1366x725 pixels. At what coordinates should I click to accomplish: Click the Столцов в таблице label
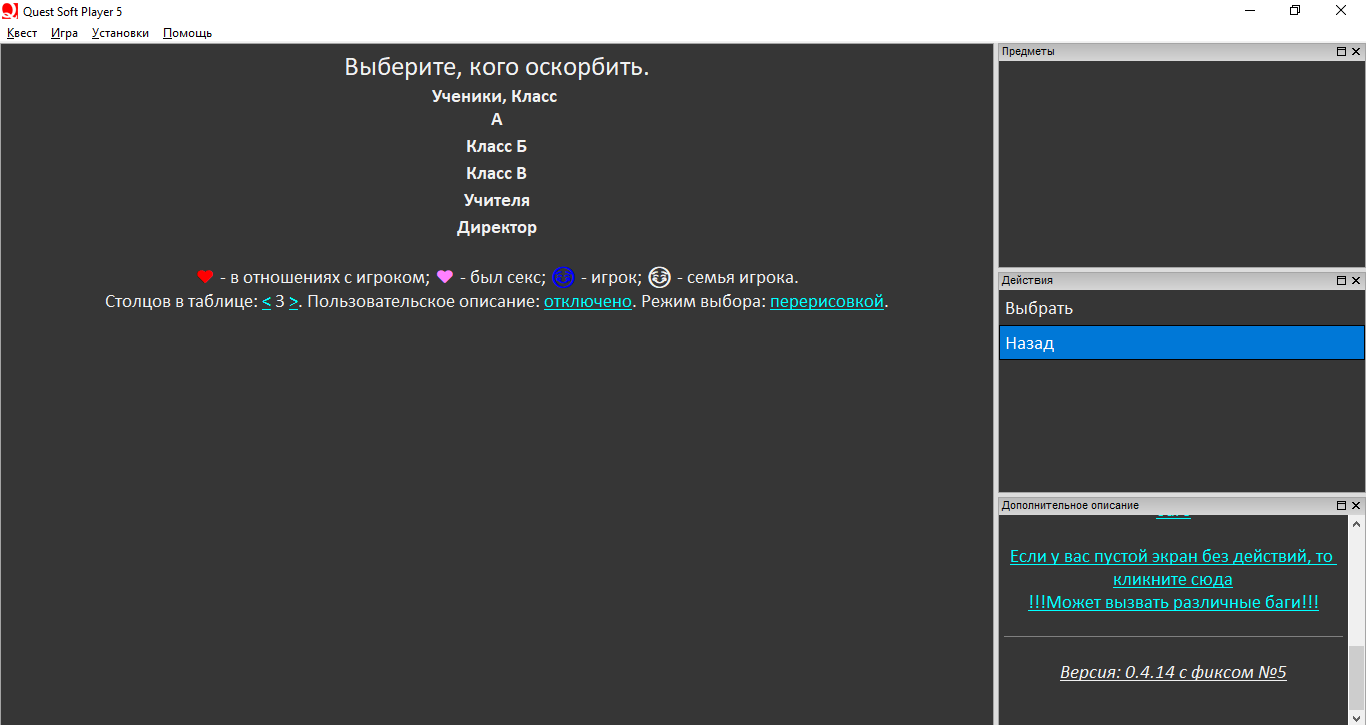point(181,301)
